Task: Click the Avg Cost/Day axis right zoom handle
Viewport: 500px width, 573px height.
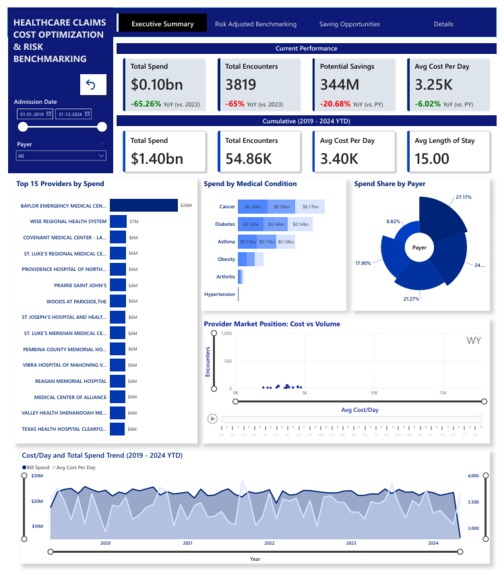Action: point(484,401)
